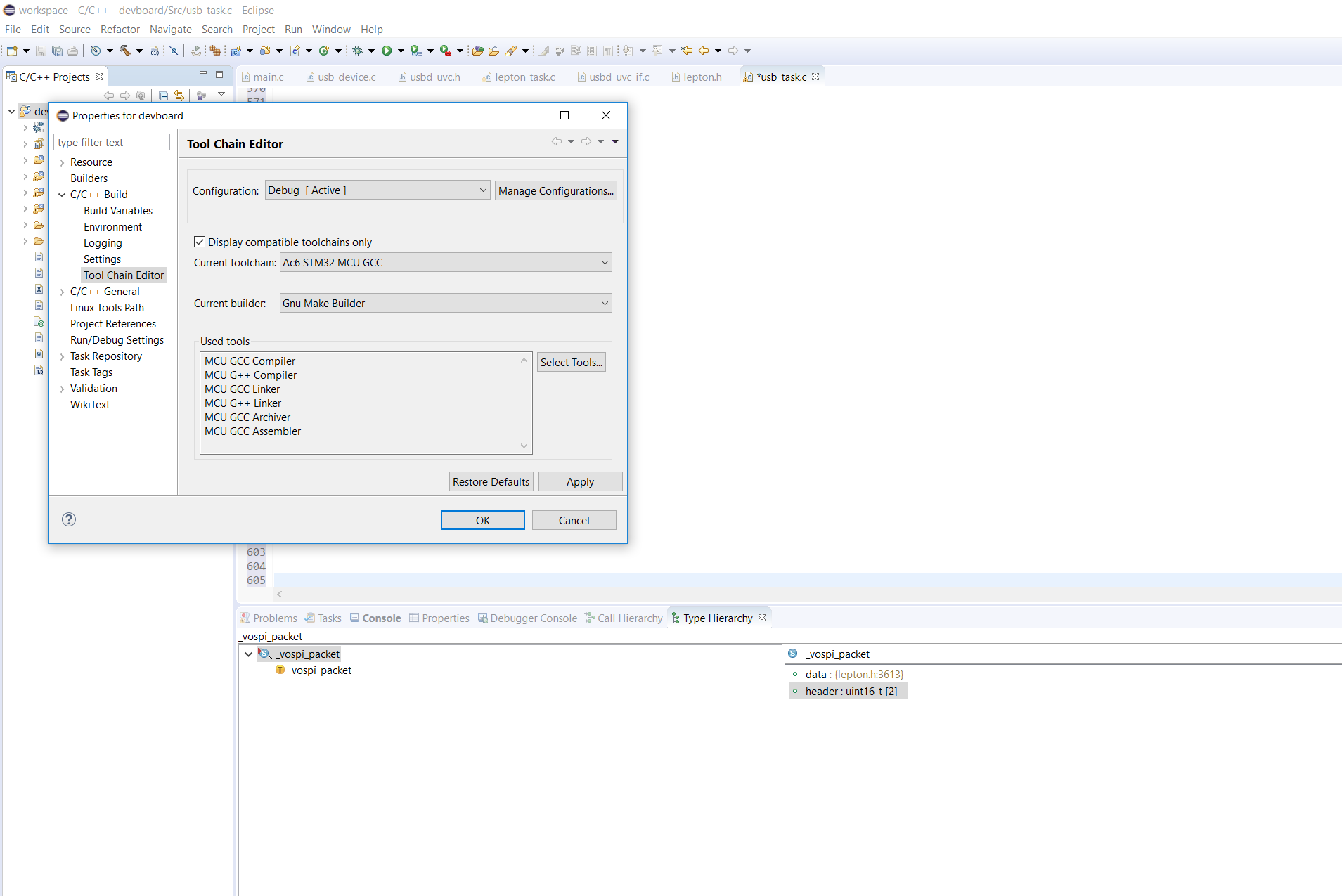
Task: Switch to the Console tab
Action: [376, 618]
